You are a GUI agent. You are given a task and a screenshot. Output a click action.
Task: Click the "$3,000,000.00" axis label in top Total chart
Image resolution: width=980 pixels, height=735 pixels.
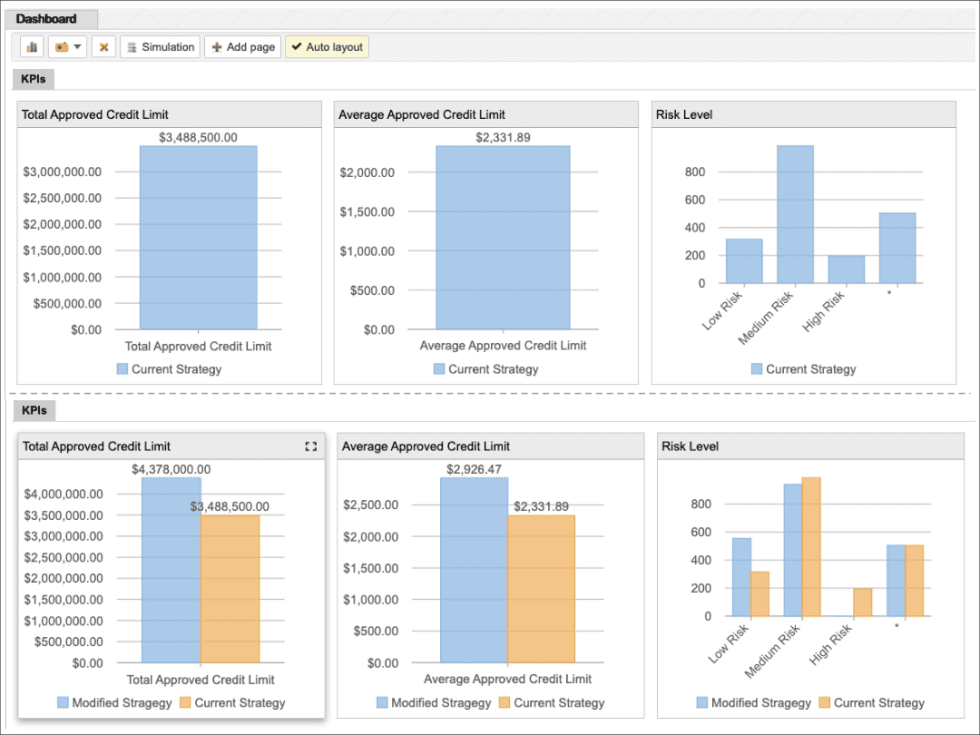pyautogui.click(x=62, y=172)
